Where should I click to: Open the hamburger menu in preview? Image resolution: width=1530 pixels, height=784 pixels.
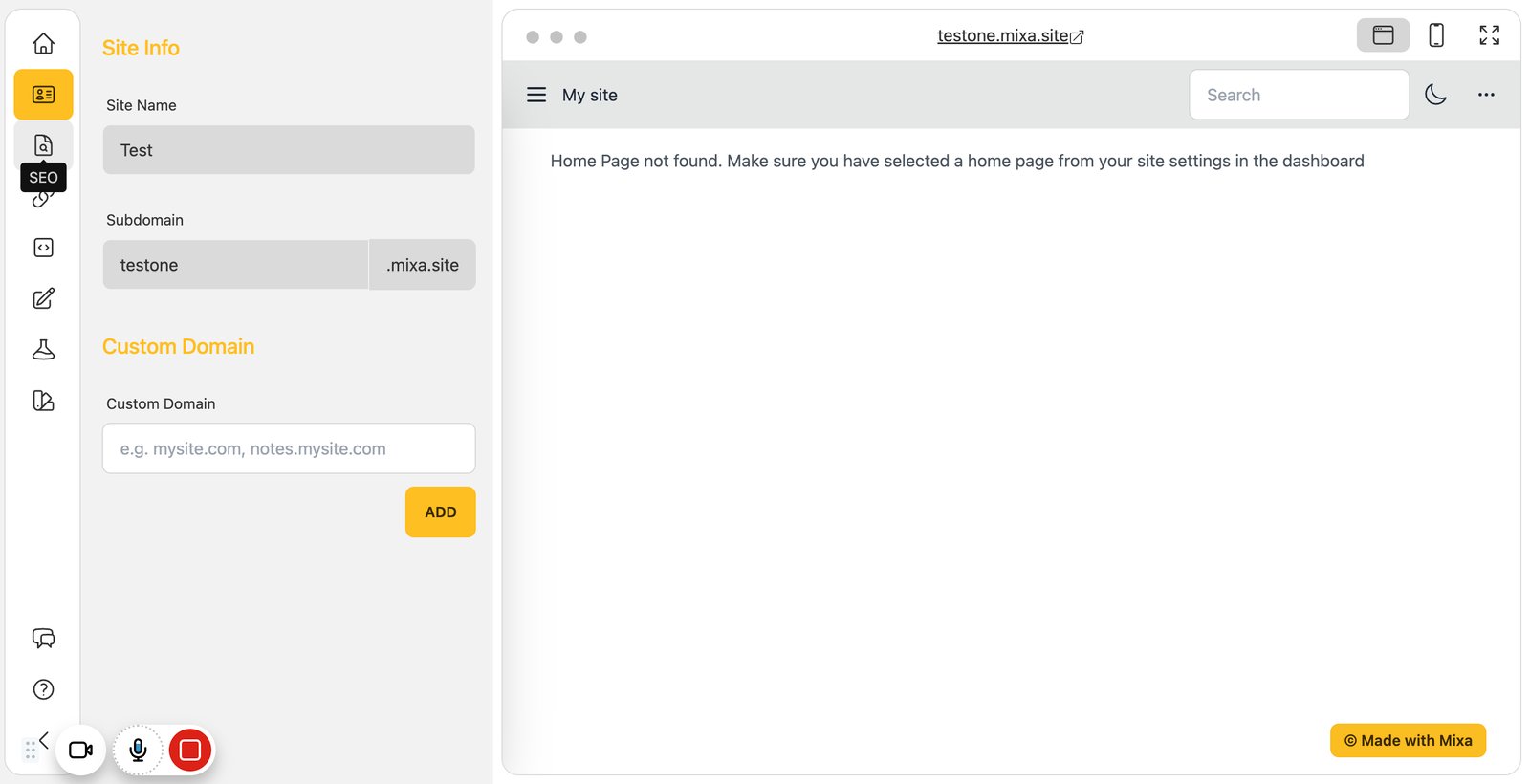click(x=536, y=95)
